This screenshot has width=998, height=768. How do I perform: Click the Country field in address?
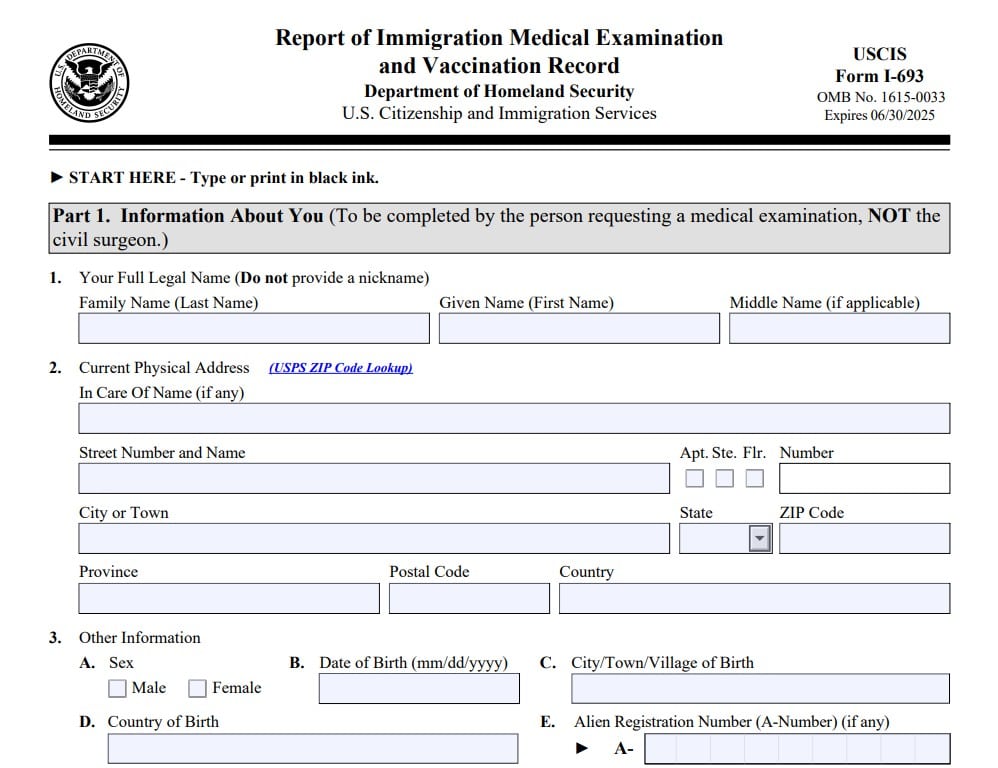coord(755,599)
